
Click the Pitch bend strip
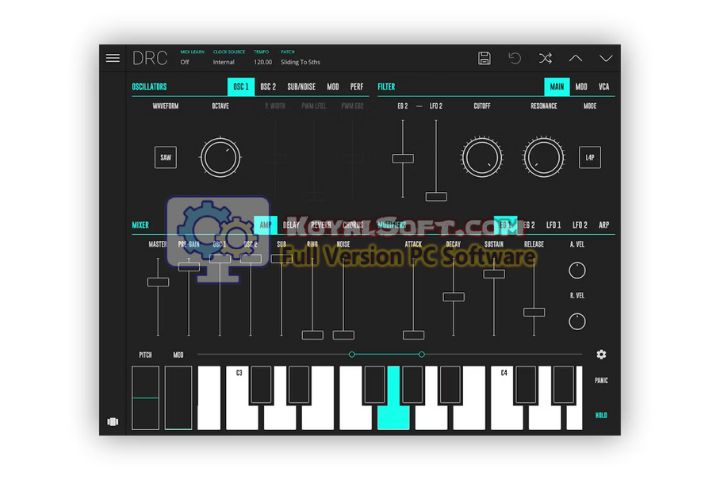[145, 398]
